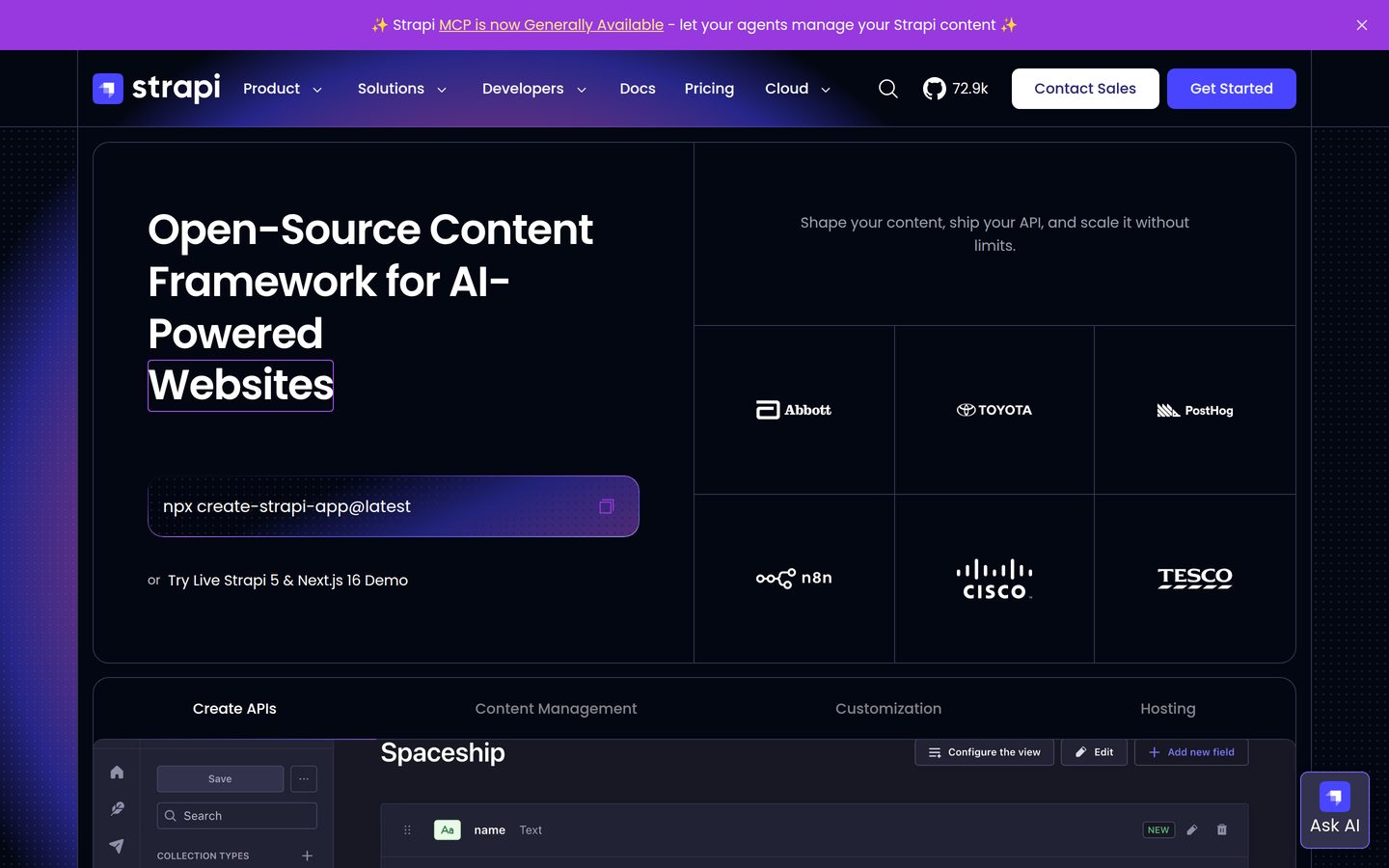
Task: Click the drag handle on the name field
Action: pos(407,829)
